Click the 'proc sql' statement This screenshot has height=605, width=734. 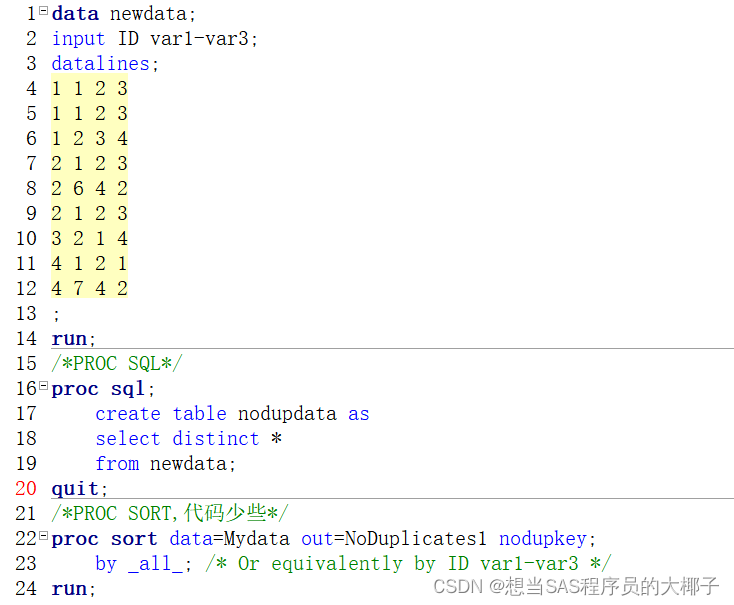click(103, 389)
